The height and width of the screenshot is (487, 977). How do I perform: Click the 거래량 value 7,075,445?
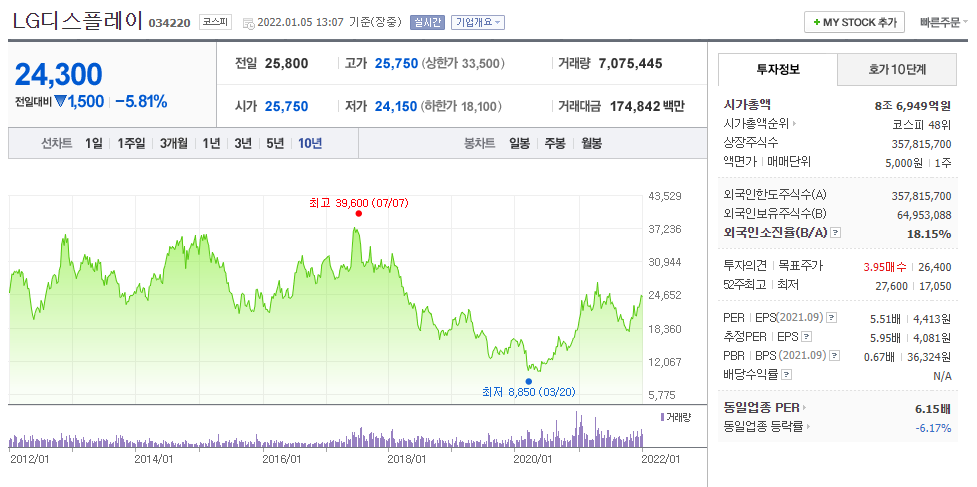coord(630,63)
